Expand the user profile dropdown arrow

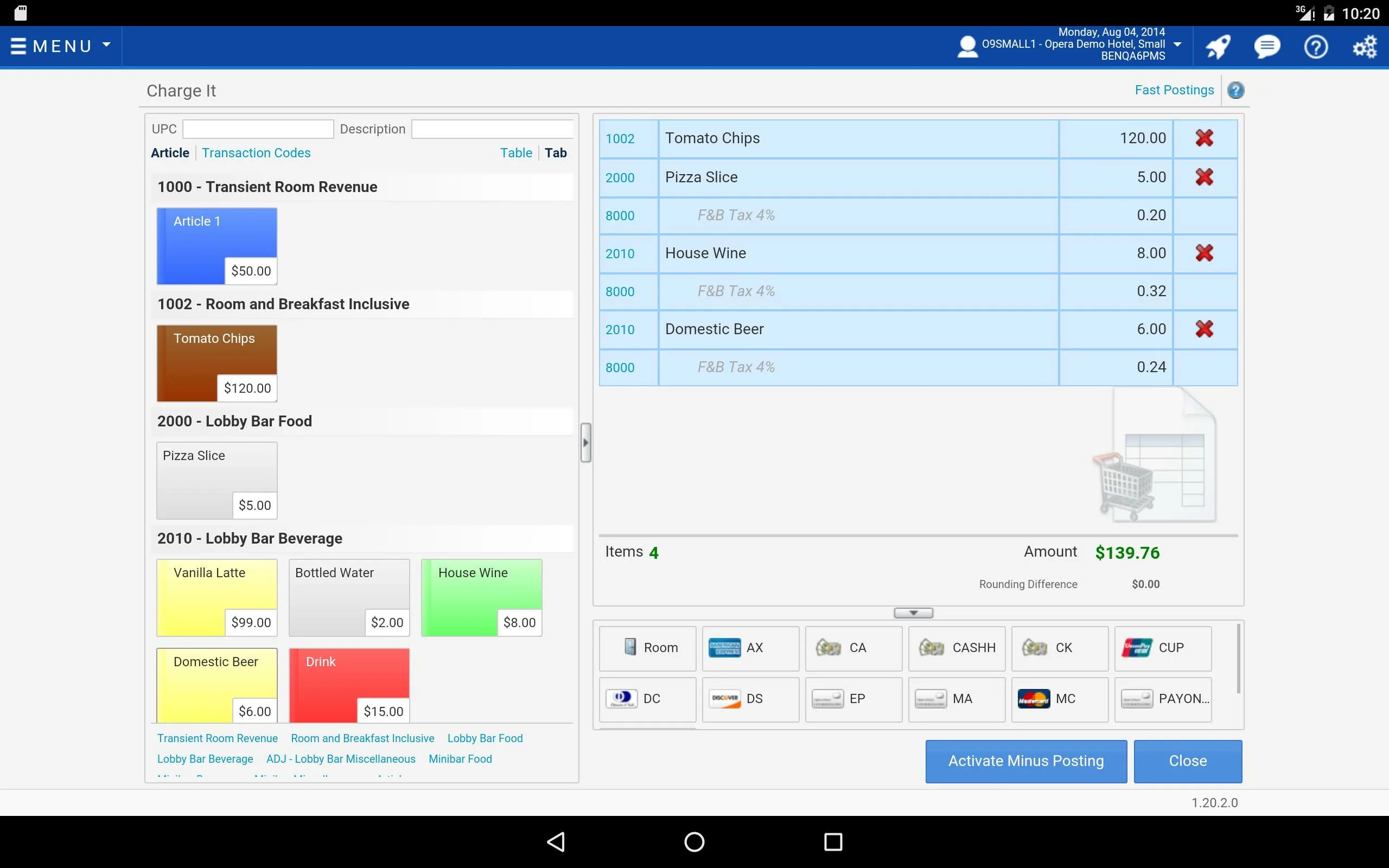pyautogui.click(x=1177, y=44)
